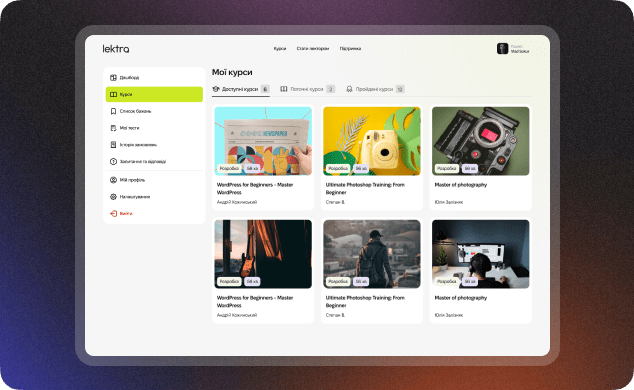Open the Пройдені курси tab
The height and width of the screenshot is (390, 634).
click(x=375, y=89)
